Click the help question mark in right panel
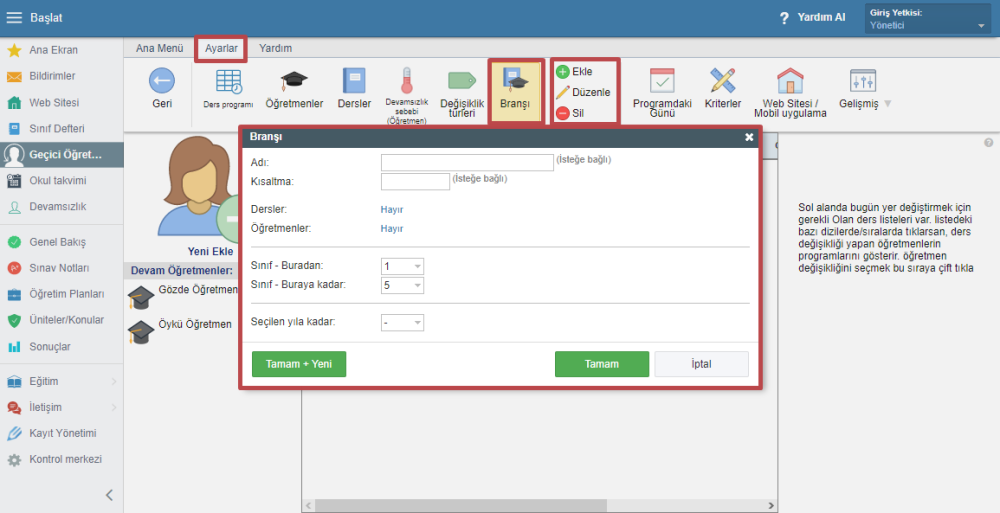The height and width of the screenshot is (513, 1000). 989,143
